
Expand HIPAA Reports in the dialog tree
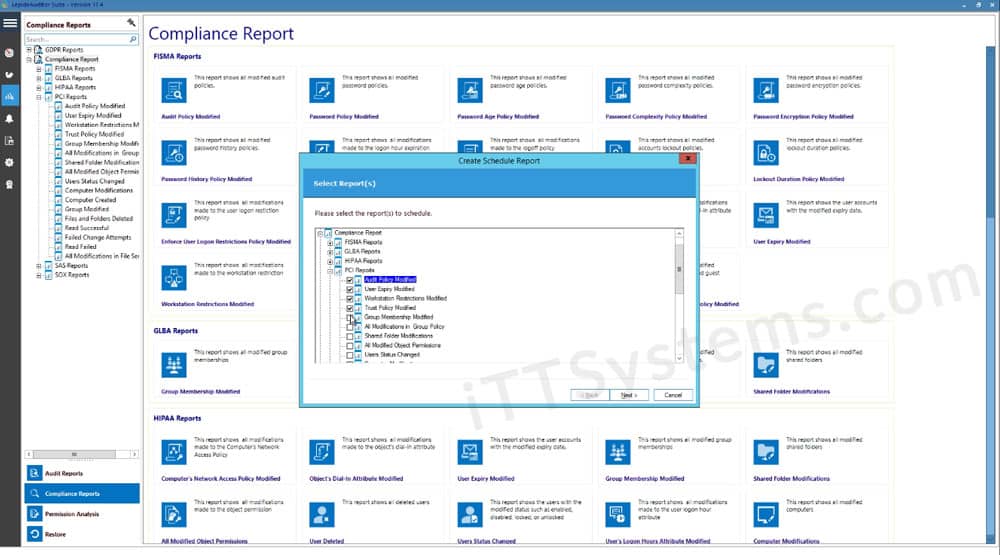click(x=330, y=262)
